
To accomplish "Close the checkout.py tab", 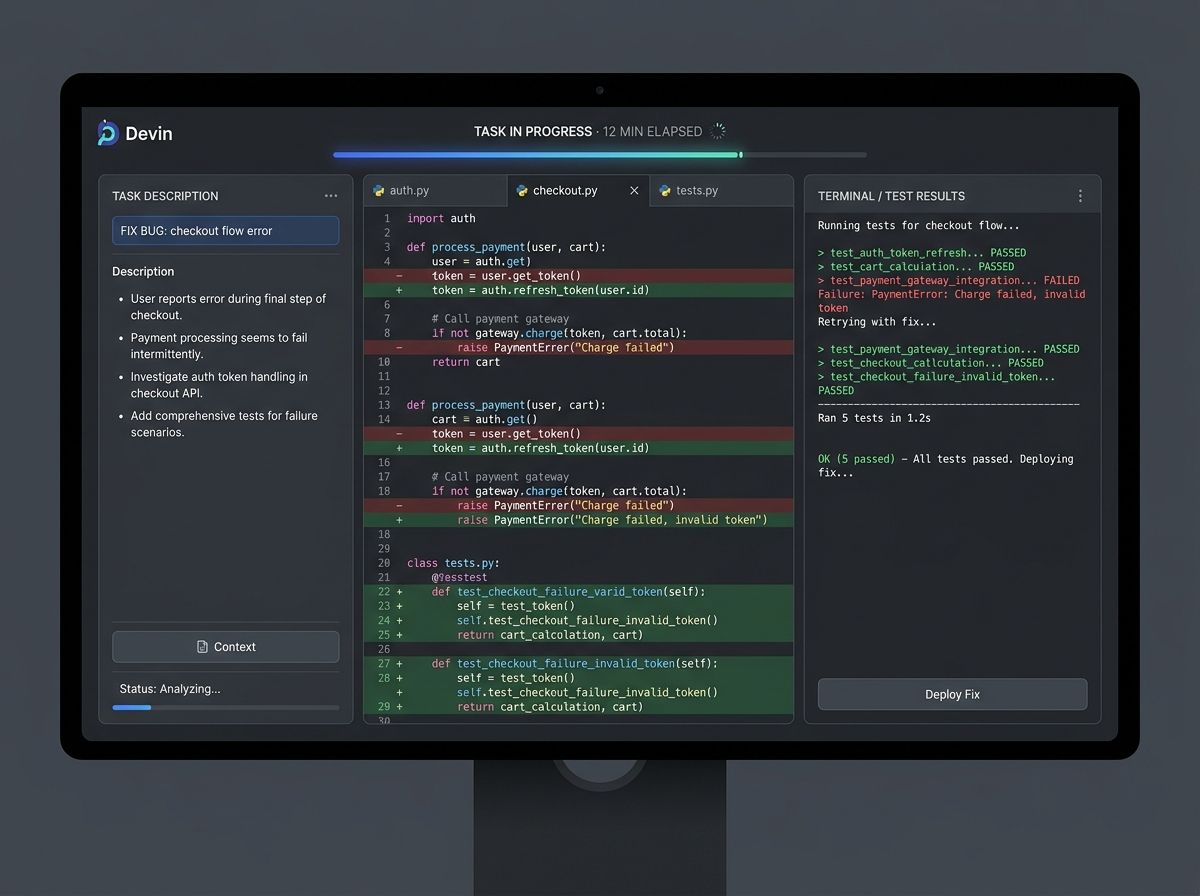I will tap(634, 190).
